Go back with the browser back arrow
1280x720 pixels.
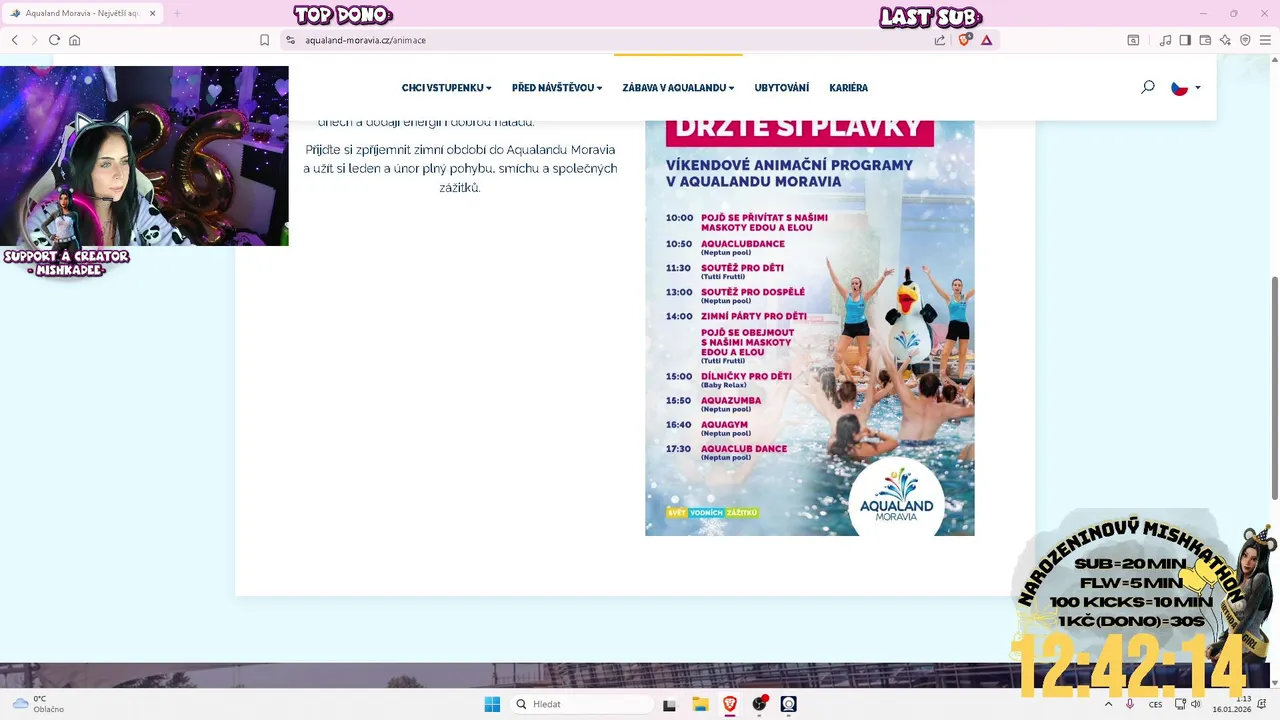pos(15,40)
